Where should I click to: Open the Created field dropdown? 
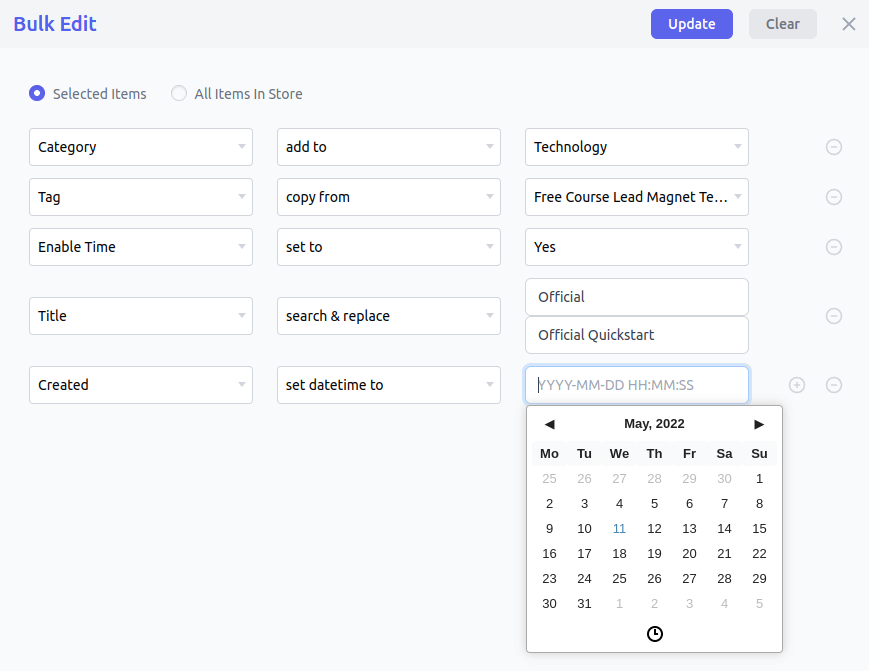click(x=141, y=385)
